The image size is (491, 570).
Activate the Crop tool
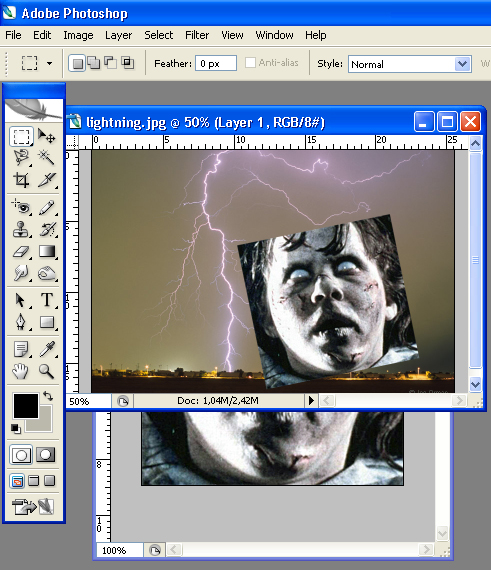tap(21, 180)
